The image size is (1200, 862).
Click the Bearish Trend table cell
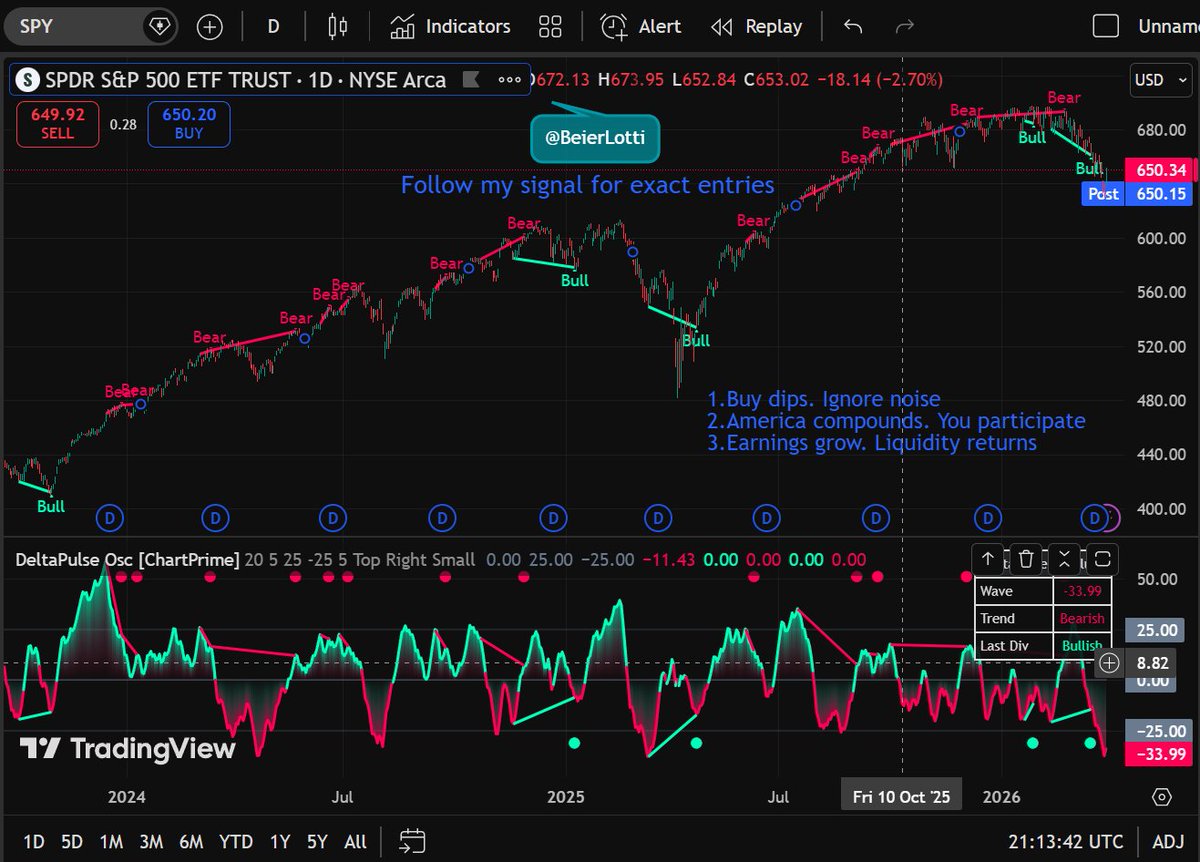1082,619
